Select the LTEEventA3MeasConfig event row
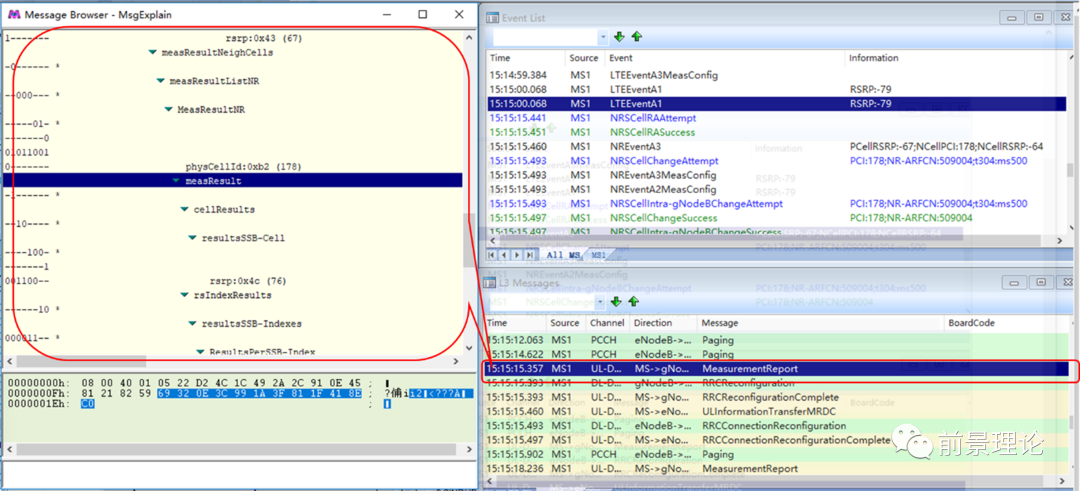This screenshot has height=491, width=1080. 777,75
